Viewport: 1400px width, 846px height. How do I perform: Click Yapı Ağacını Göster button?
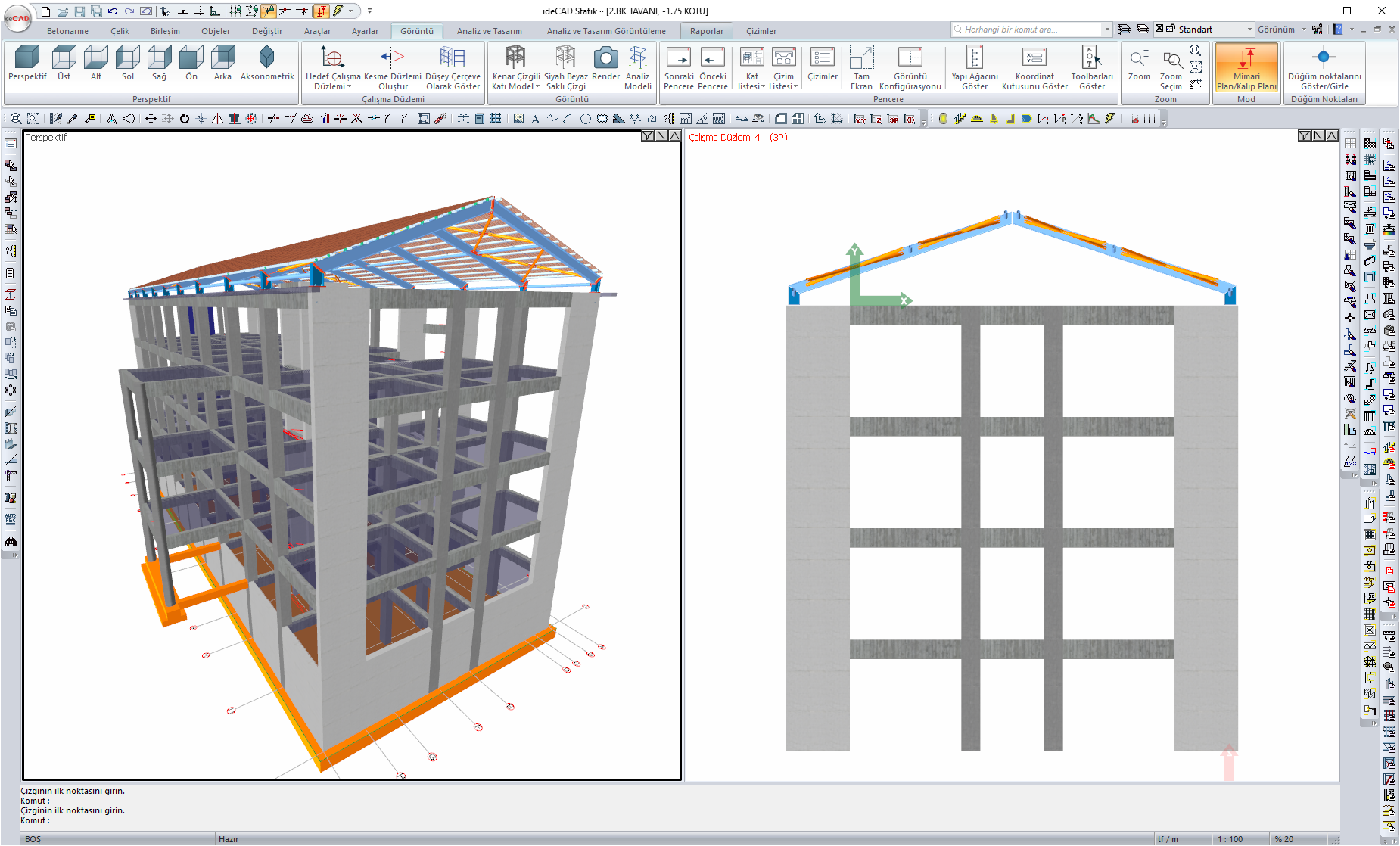(974, 58)
